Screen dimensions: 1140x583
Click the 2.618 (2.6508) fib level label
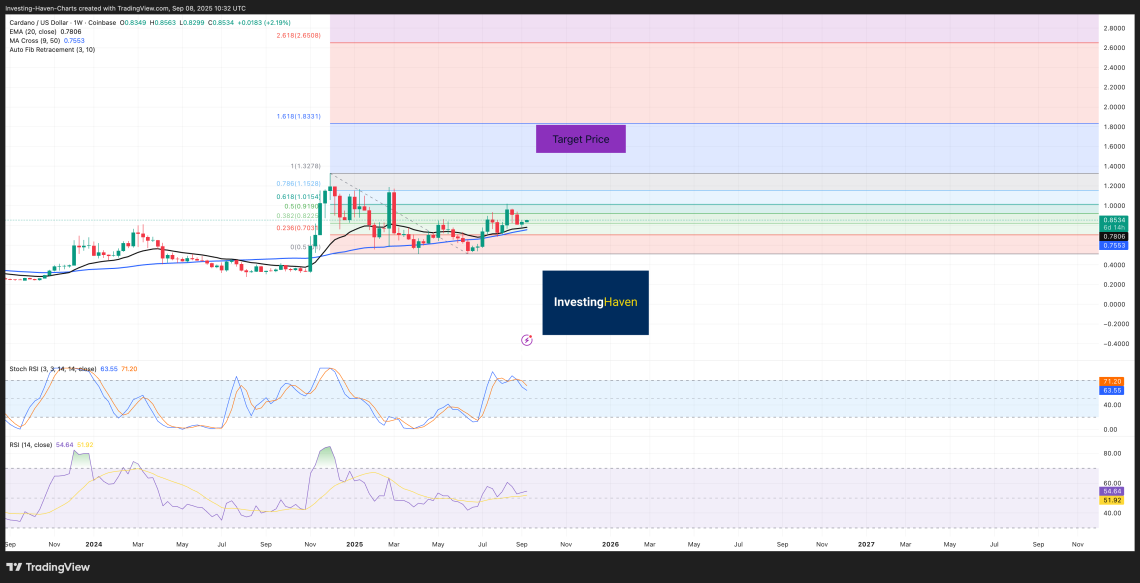pos(298,35)
